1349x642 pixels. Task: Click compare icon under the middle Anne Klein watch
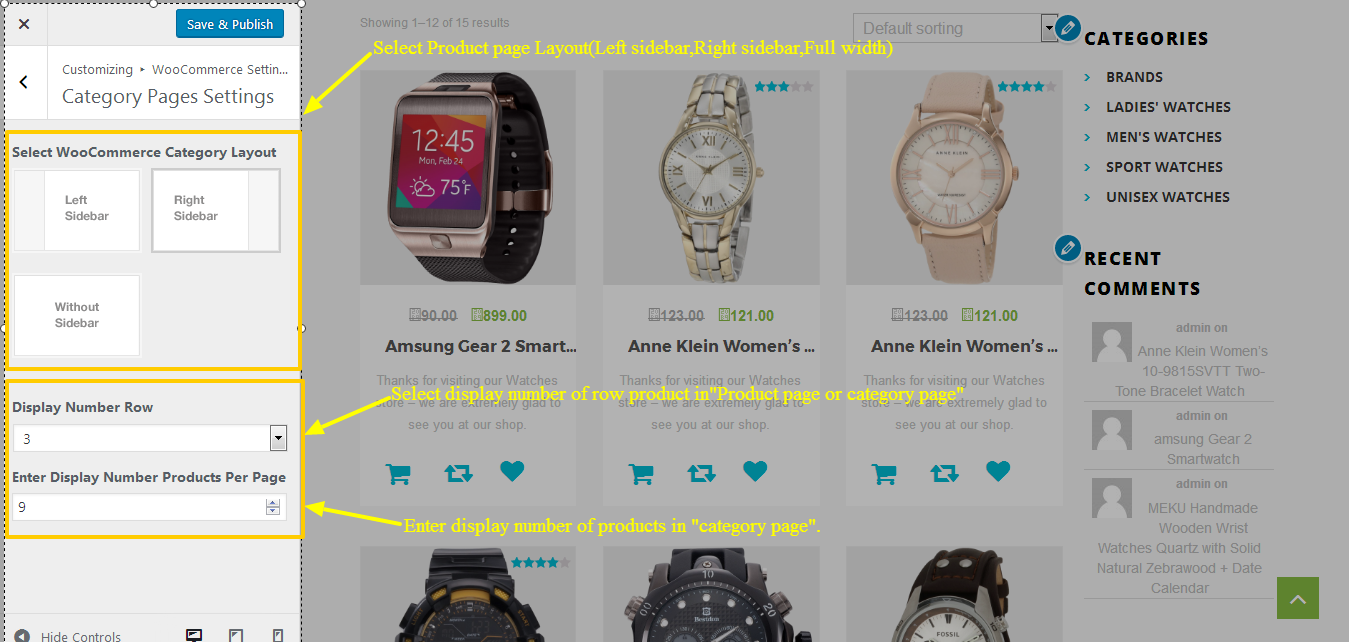click(701, 473)
